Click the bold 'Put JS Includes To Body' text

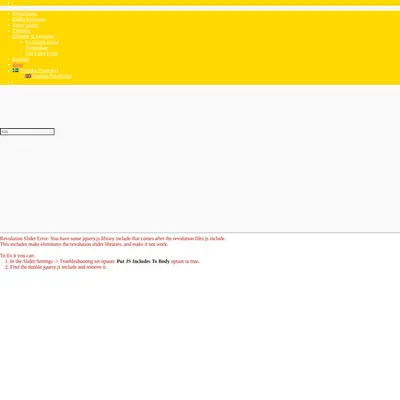143,261
